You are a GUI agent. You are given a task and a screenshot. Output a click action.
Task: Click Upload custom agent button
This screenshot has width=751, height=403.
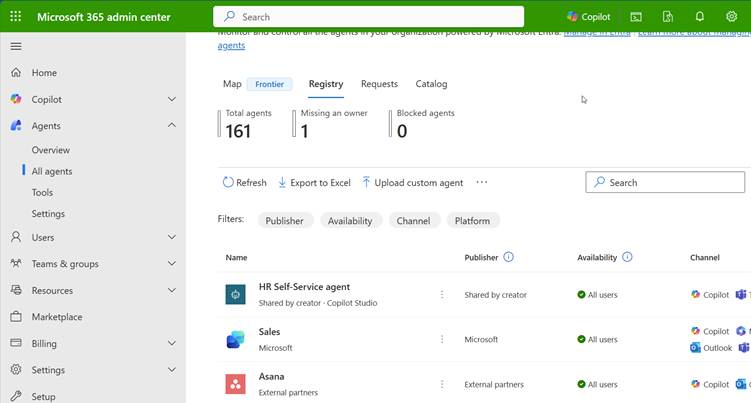click(x=412, y=183)
